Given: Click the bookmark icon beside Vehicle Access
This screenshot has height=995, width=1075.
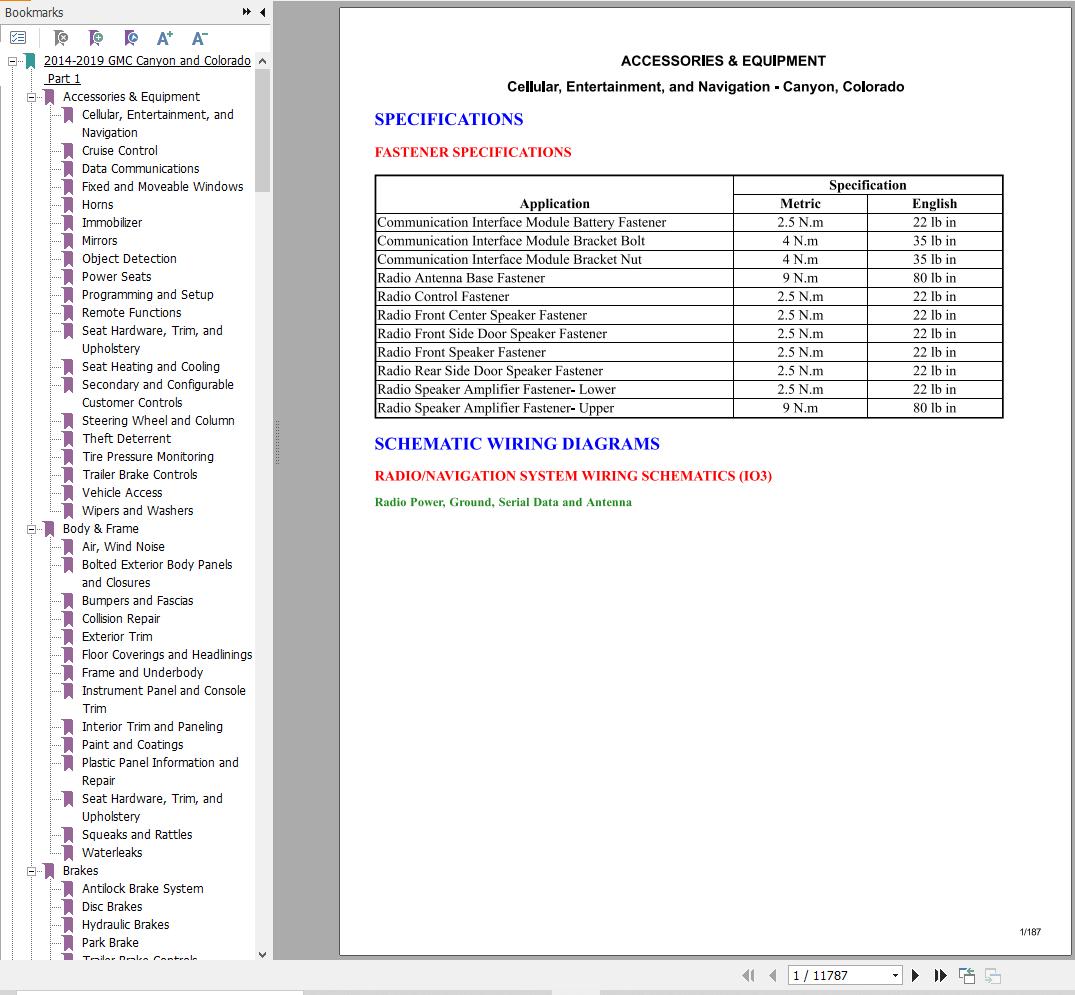Looking at the screenshot, I should [x=69, y=493].
